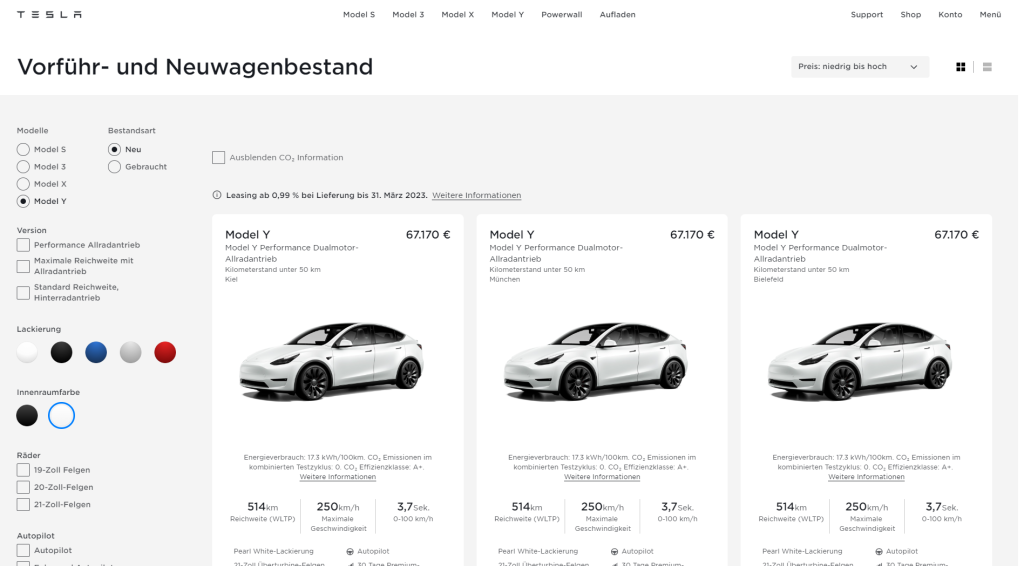1024x566 pixels.
Task: Toggle Ausblenden CO₂ Information checkbox
Action: pyautogui.click(x=219, y=157)
